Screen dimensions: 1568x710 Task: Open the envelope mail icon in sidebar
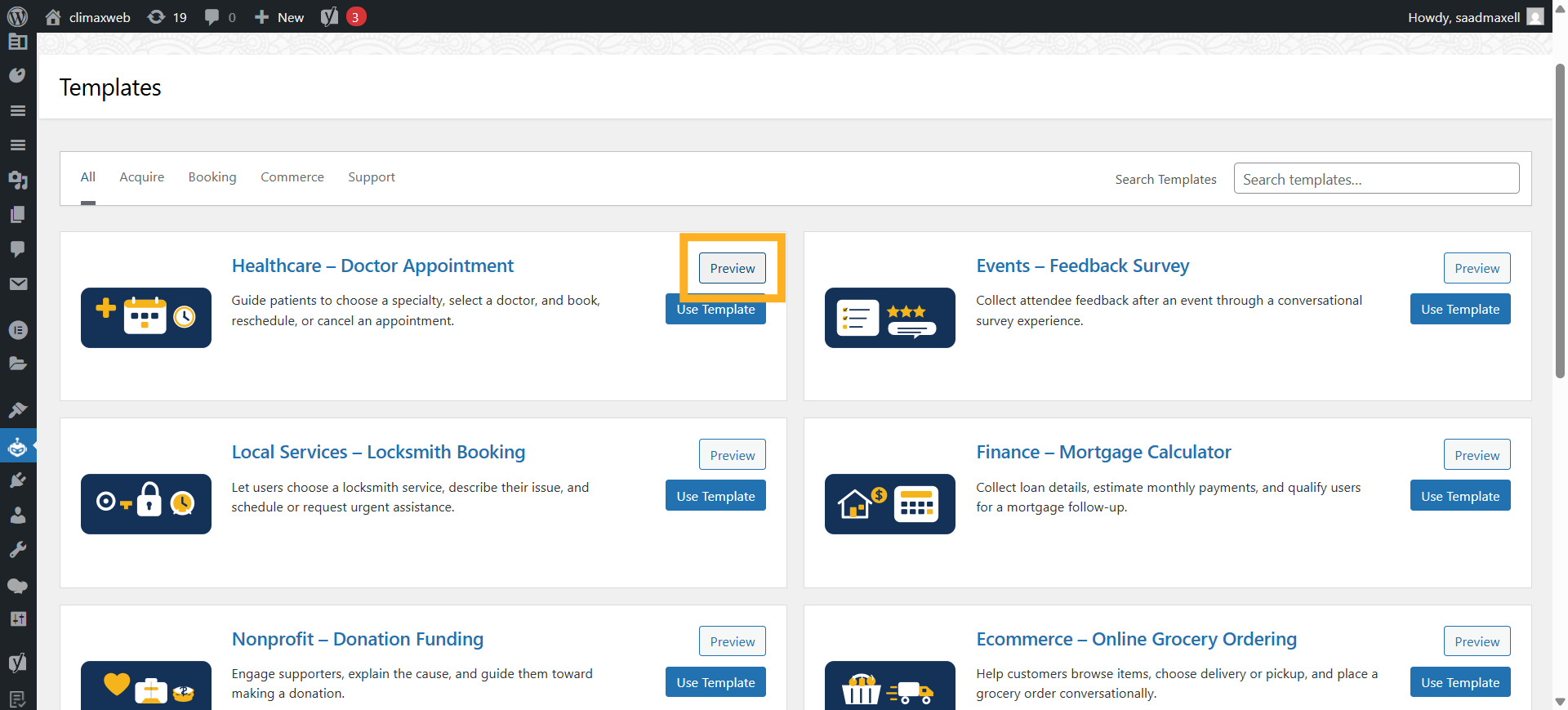click(17, 284)
